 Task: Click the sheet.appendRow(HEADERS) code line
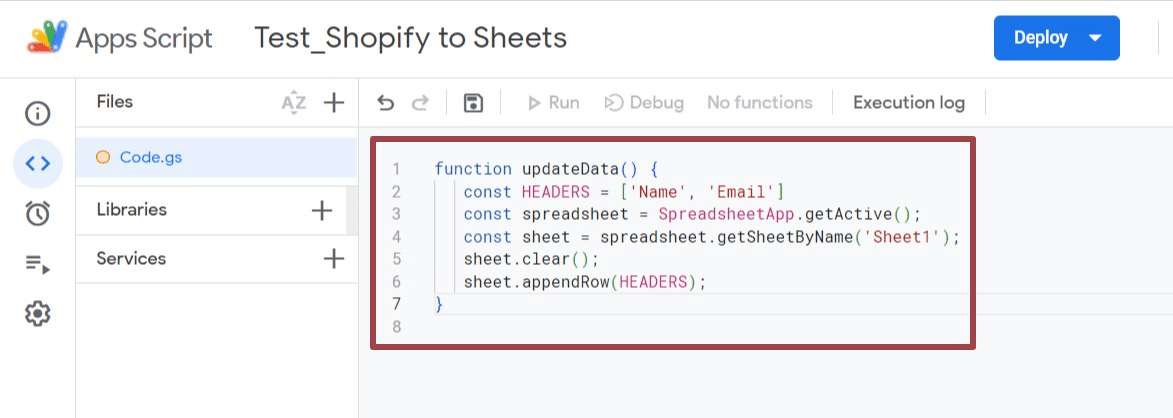585,282
